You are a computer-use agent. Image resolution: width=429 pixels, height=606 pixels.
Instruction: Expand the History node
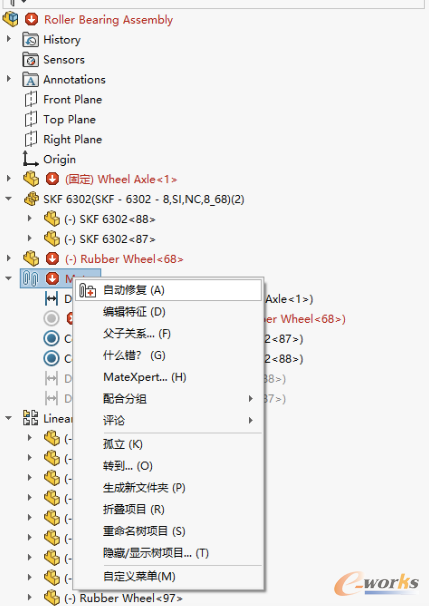(9, 39)
